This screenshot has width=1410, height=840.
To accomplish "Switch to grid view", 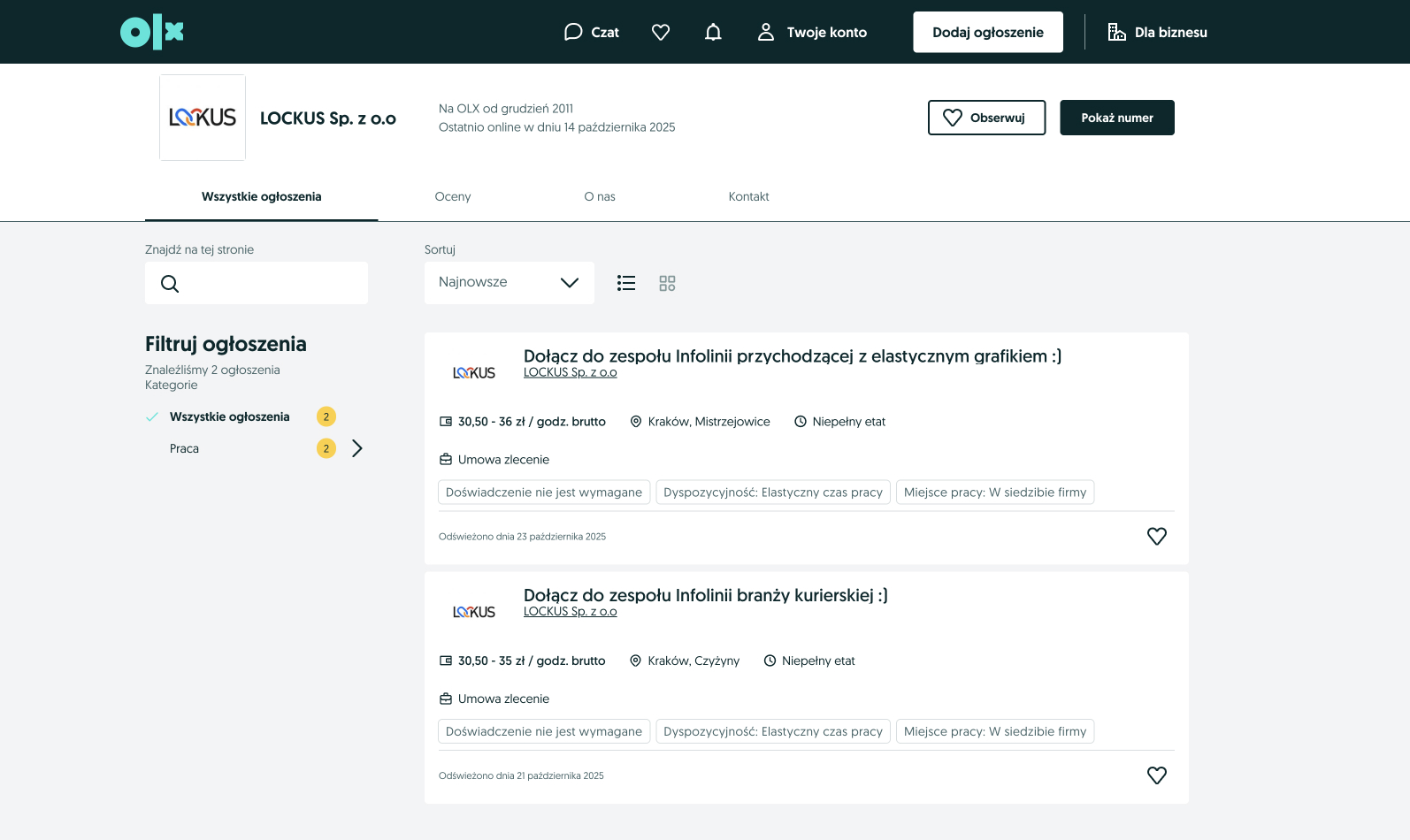I will (x=667, y=283).
